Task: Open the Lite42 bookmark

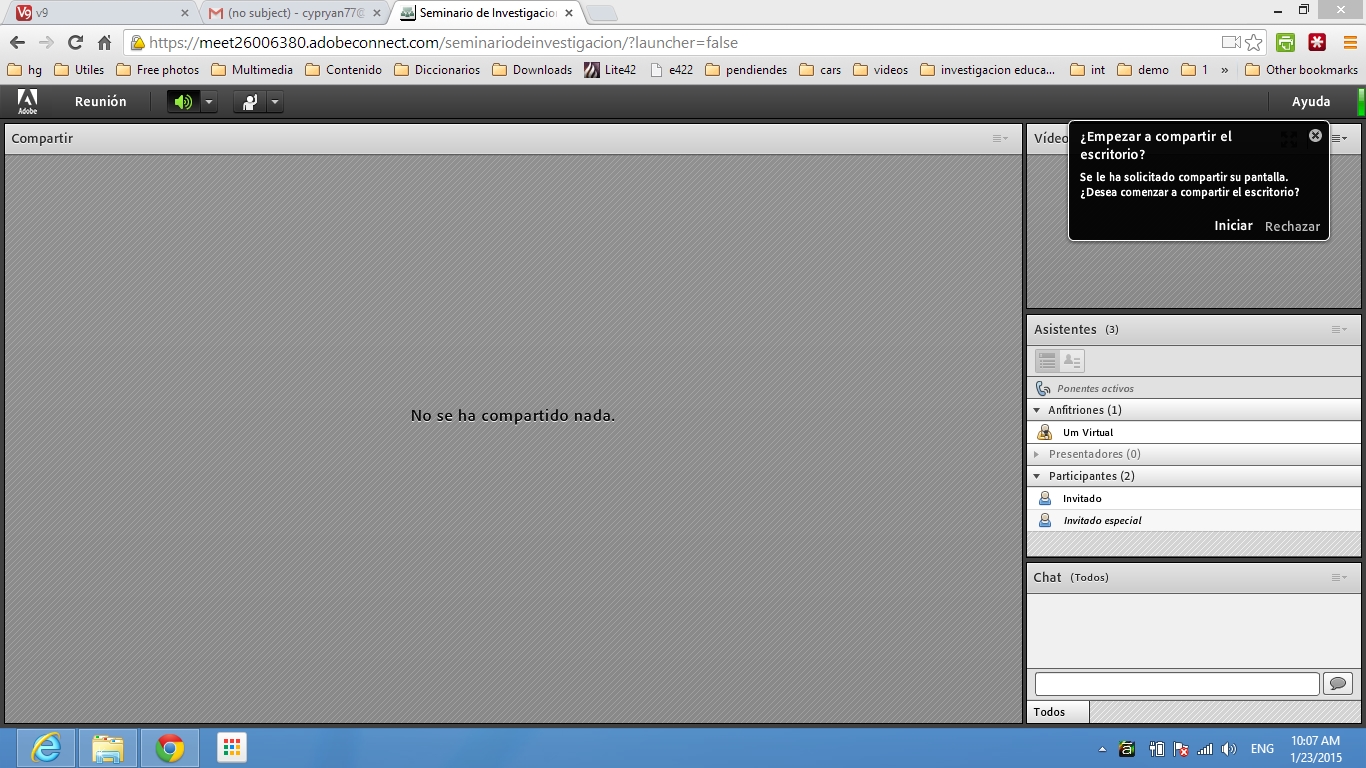Action: pyautogui.click(x=610, y=70)
